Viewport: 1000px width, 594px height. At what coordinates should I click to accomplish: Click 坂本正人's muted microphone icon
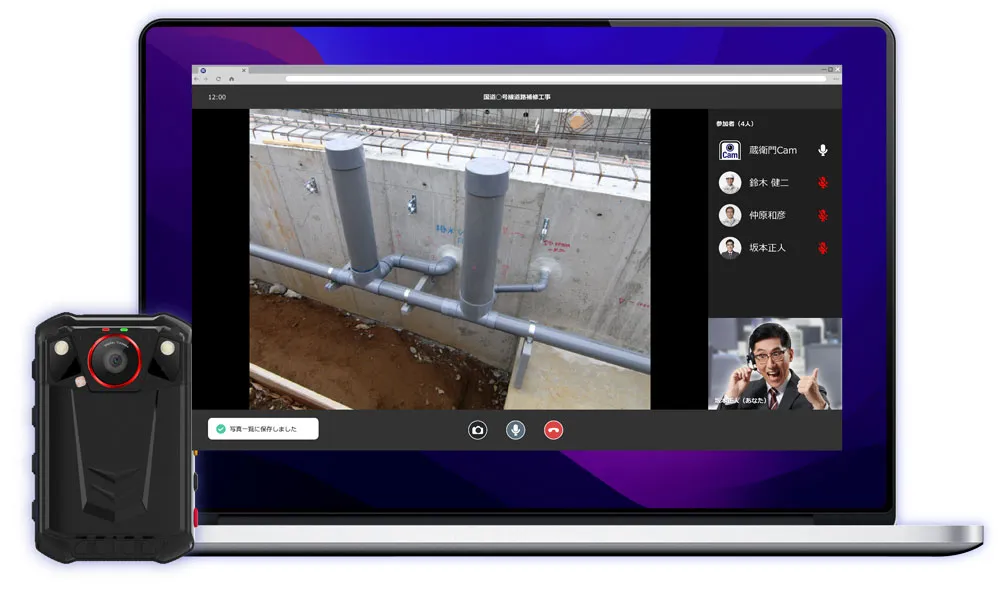[823, 248]
